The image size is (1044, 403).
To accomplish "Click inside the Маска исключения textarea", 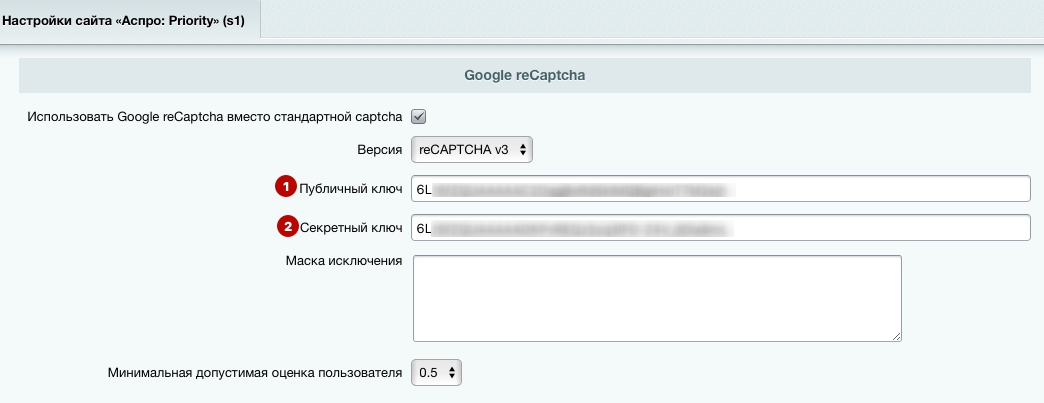I will point(657,298).
